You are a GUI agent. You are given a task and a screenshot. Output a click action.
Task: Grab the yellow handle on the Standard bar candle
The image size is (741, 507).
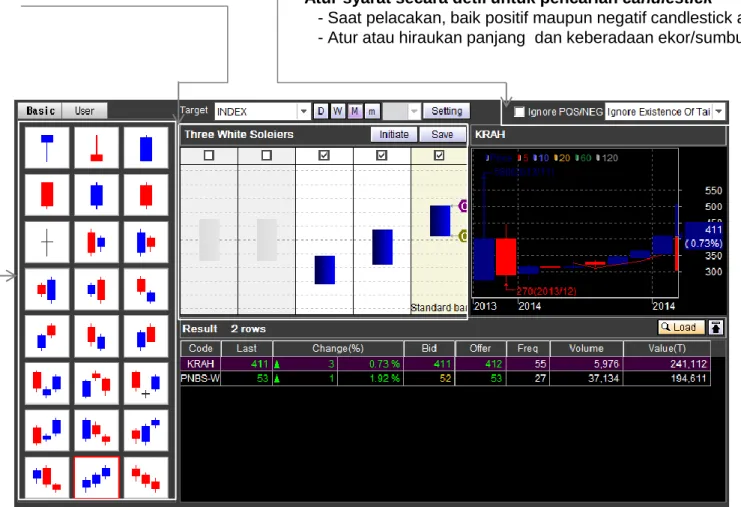464,235
